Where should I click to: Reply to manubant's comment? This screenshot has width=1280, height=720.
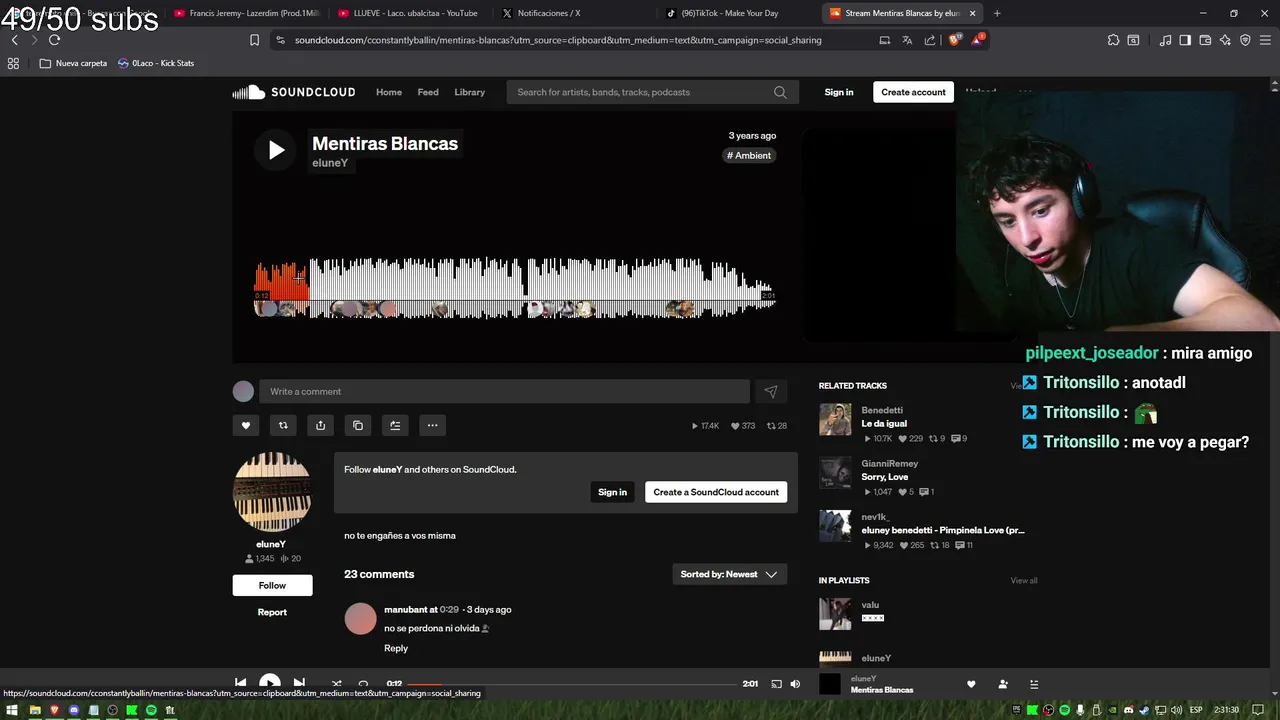[396, 648]
